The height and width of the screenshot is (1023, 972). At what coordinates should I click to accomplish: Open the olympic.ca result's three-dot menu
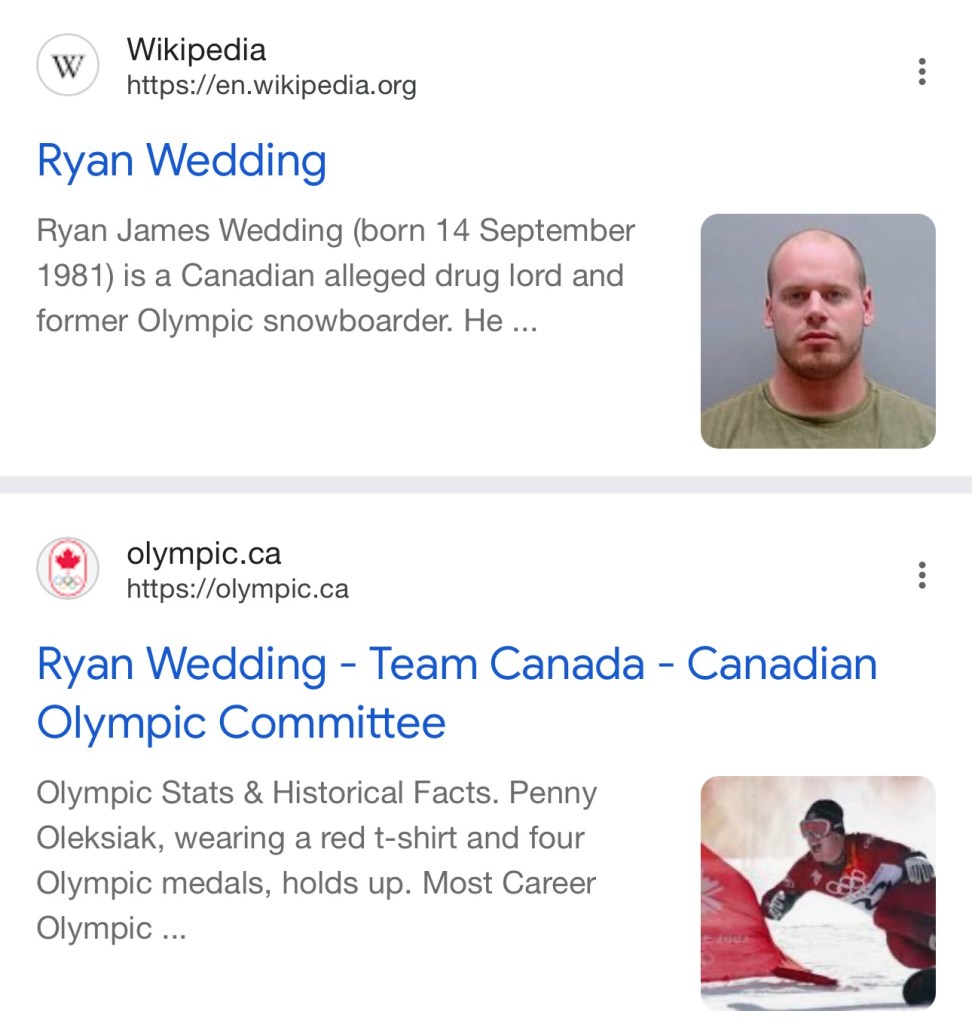[921, 574]
